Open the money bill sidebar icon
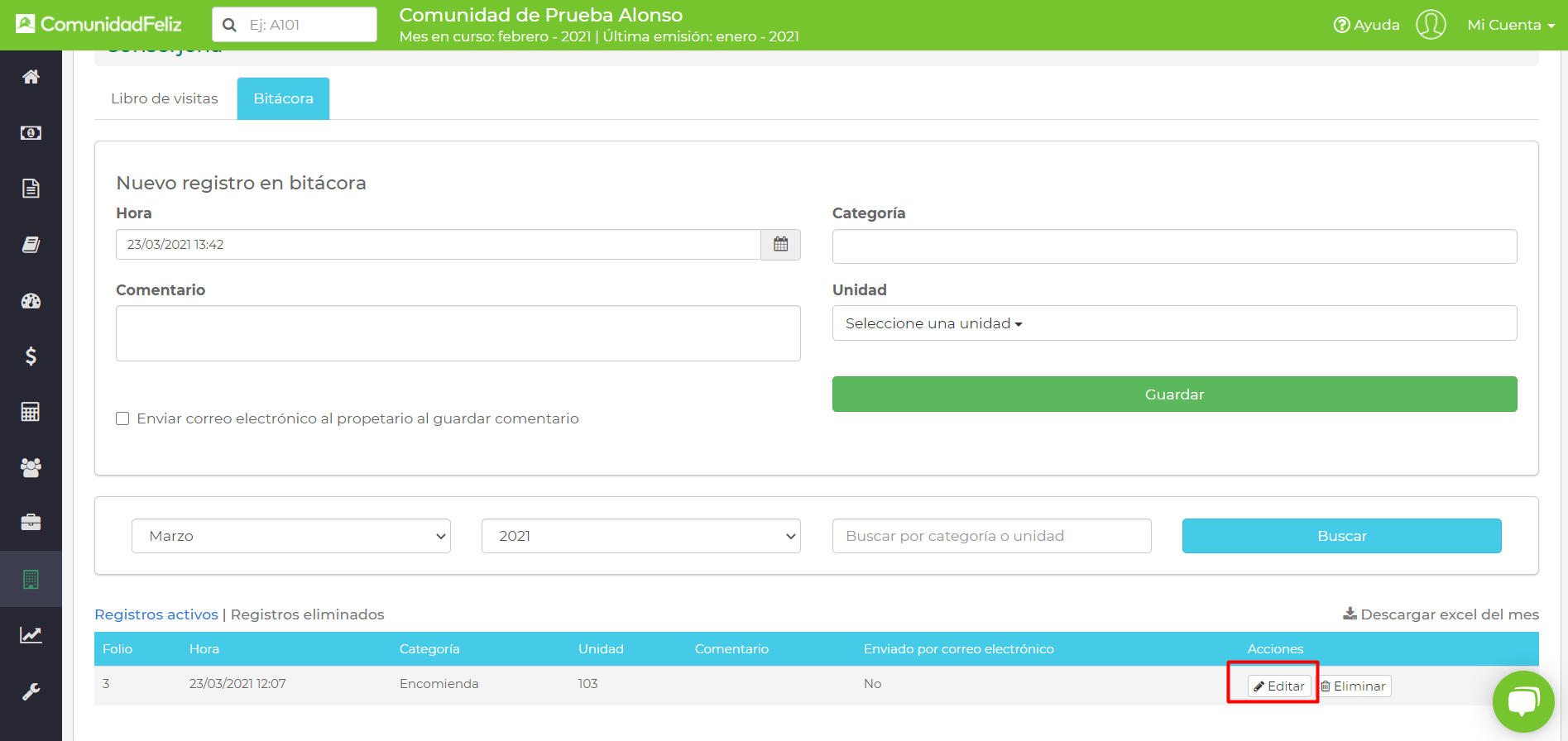 (x=31, y=133)
